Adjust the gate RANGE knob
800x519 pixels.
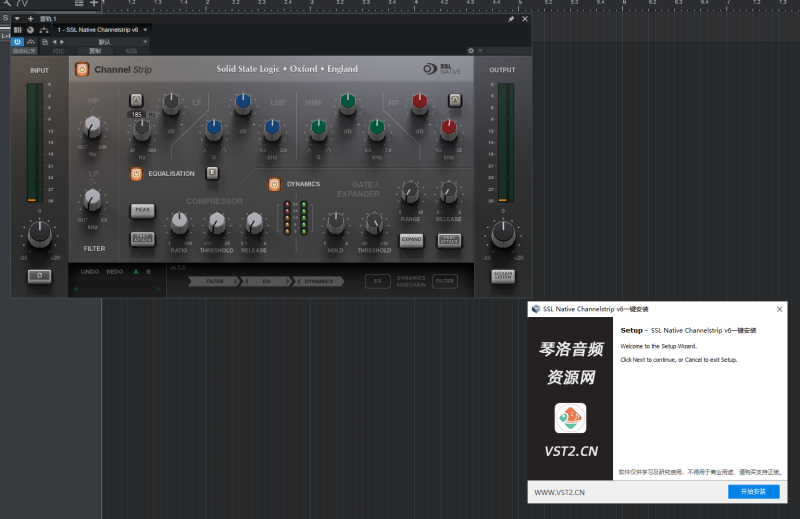point(410,192)
